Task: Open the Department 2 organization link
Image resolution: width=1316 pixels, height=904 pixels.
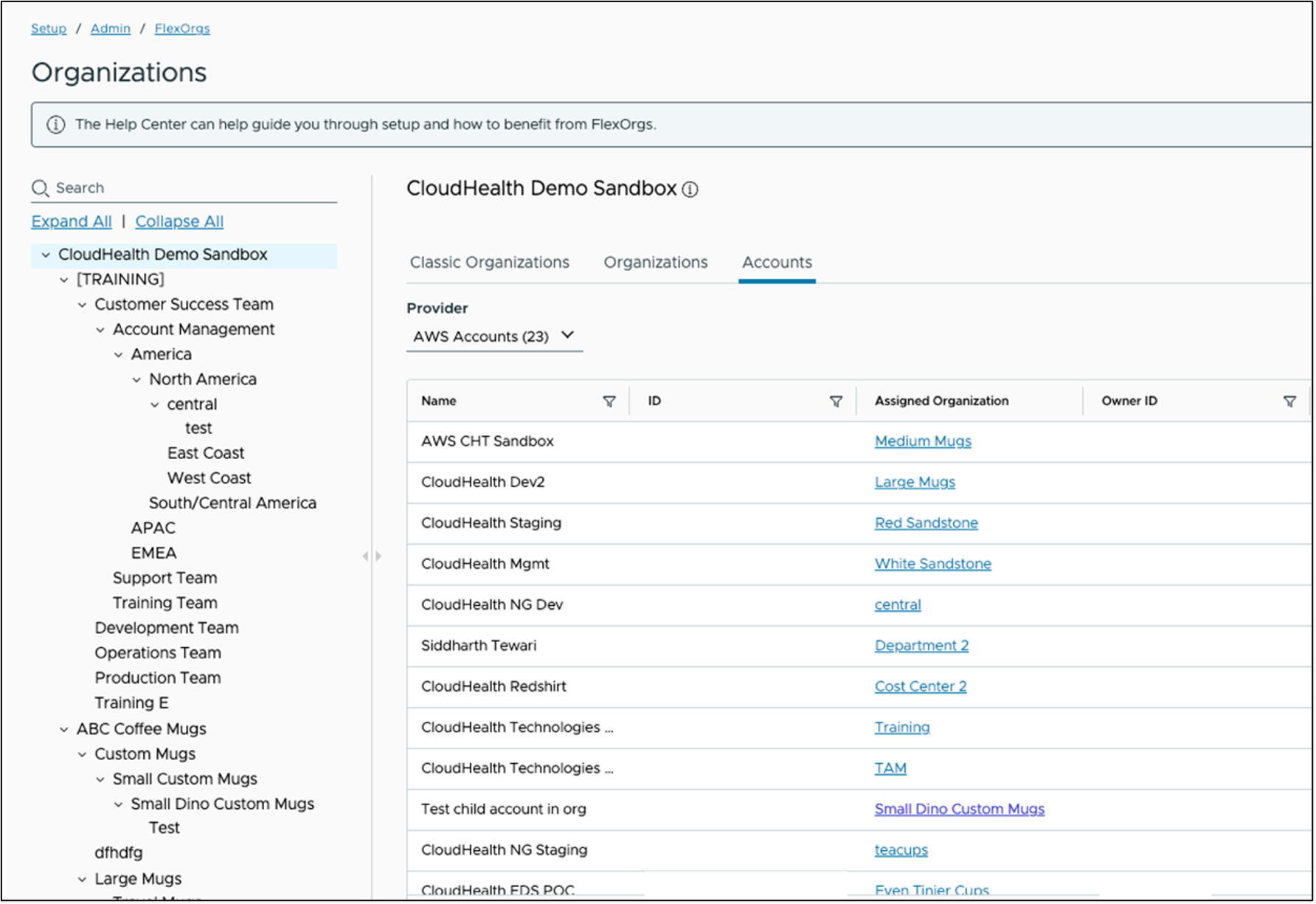Action: click(922, 646)
